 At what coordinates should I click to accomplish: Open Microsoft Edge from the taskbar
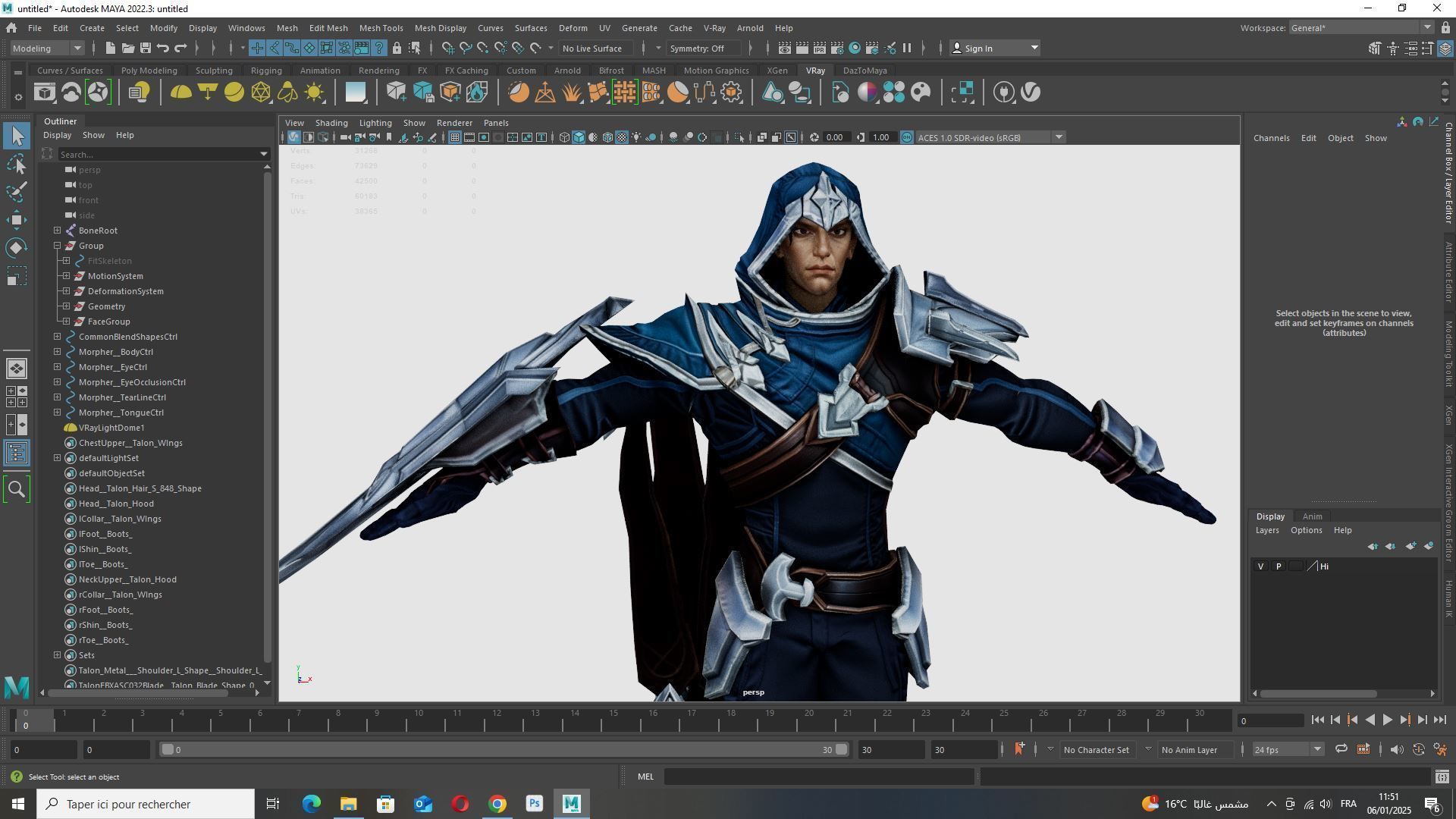tap(311, 804)
